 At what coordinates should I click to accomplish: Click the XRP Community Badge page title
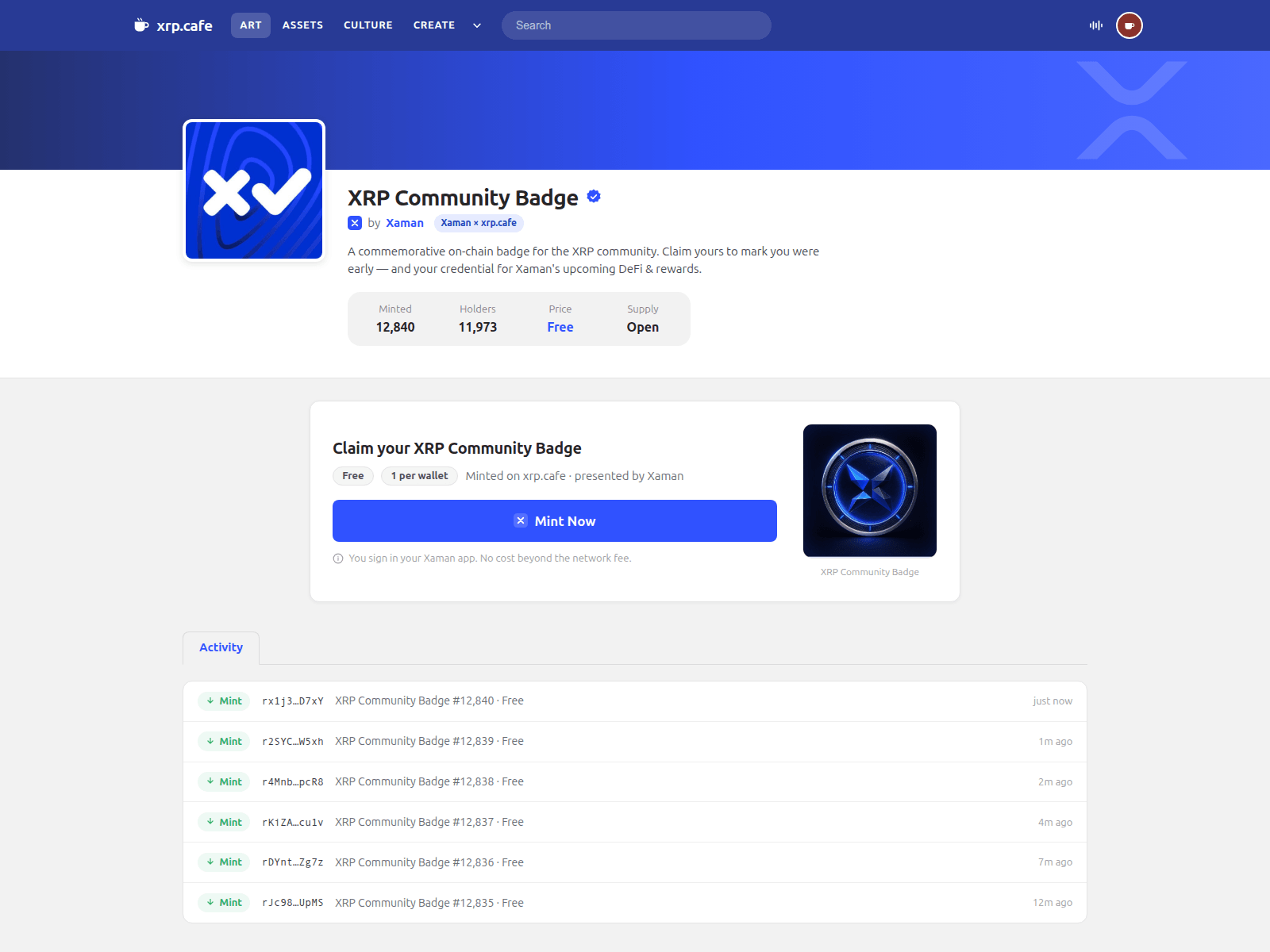463,198
